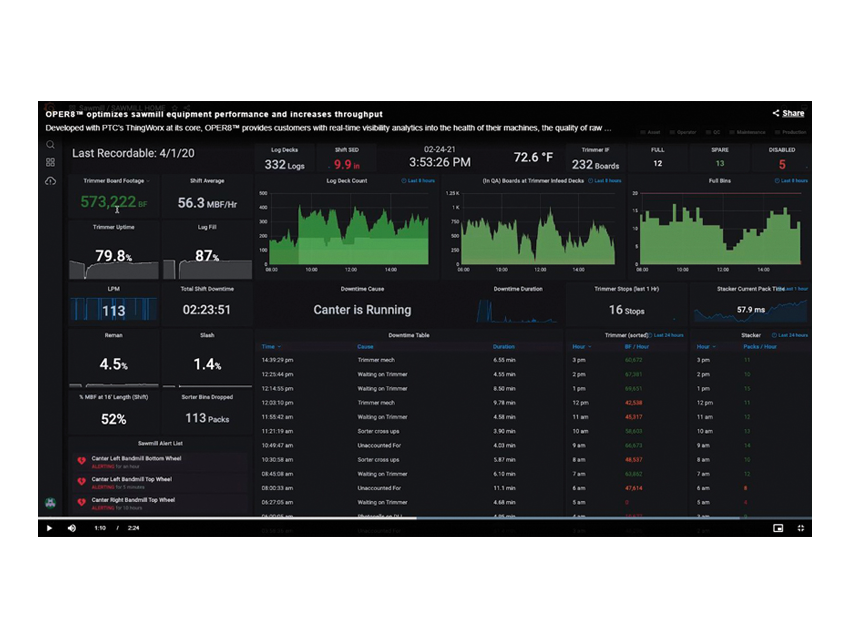The image size is (850, 637).
Task: Open picture-in-picture mode for the video
Action: [x=778, y=528]
